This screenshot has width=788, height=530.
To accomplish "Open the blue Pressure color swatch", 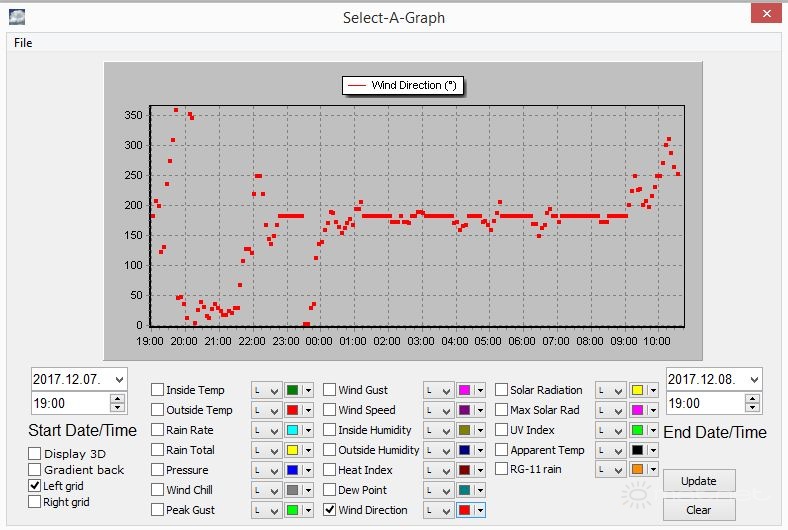I will 292,470.
